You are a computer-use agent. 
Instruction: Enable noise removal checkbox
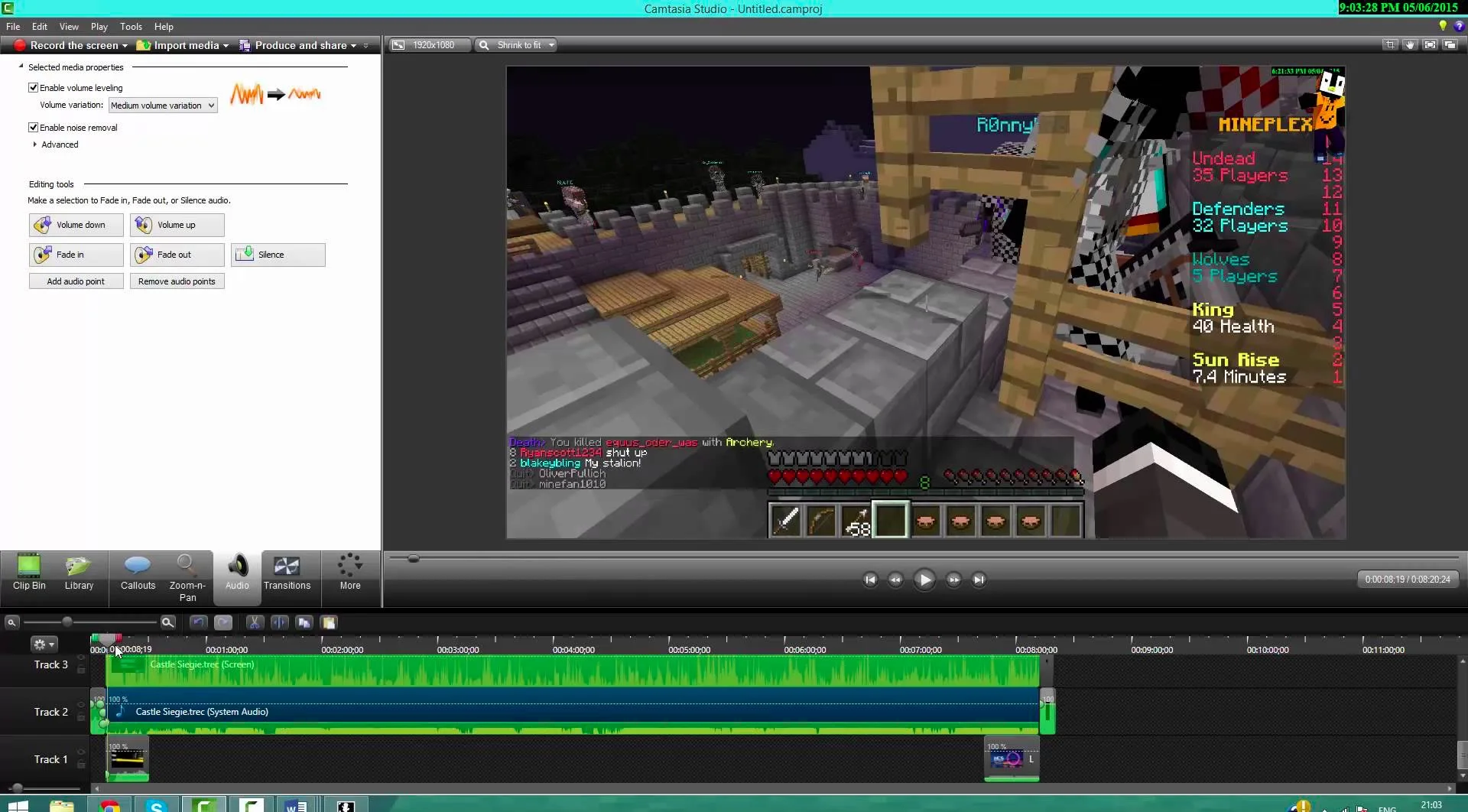click(33, 127)
